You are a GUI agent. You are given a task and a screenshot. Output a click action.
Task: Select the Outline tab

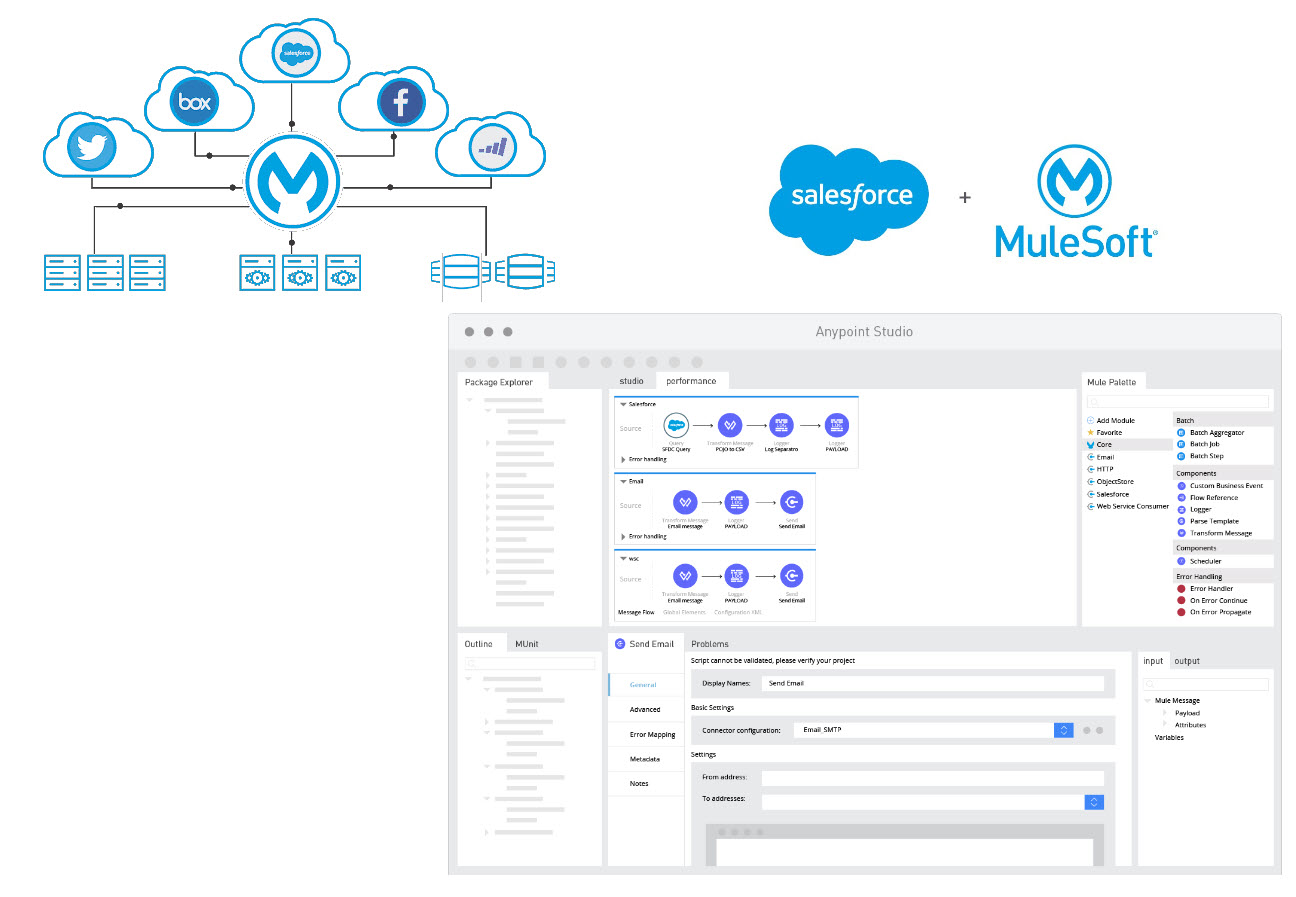click(x=479, y=644)
